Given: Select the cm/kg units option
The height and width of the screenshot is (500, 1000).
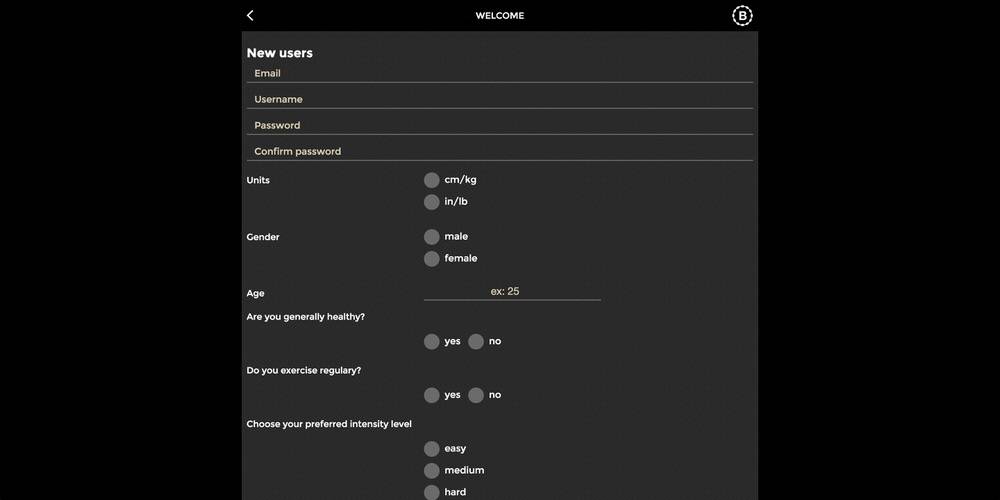Looking at the screenshot, I should [432, 180].
